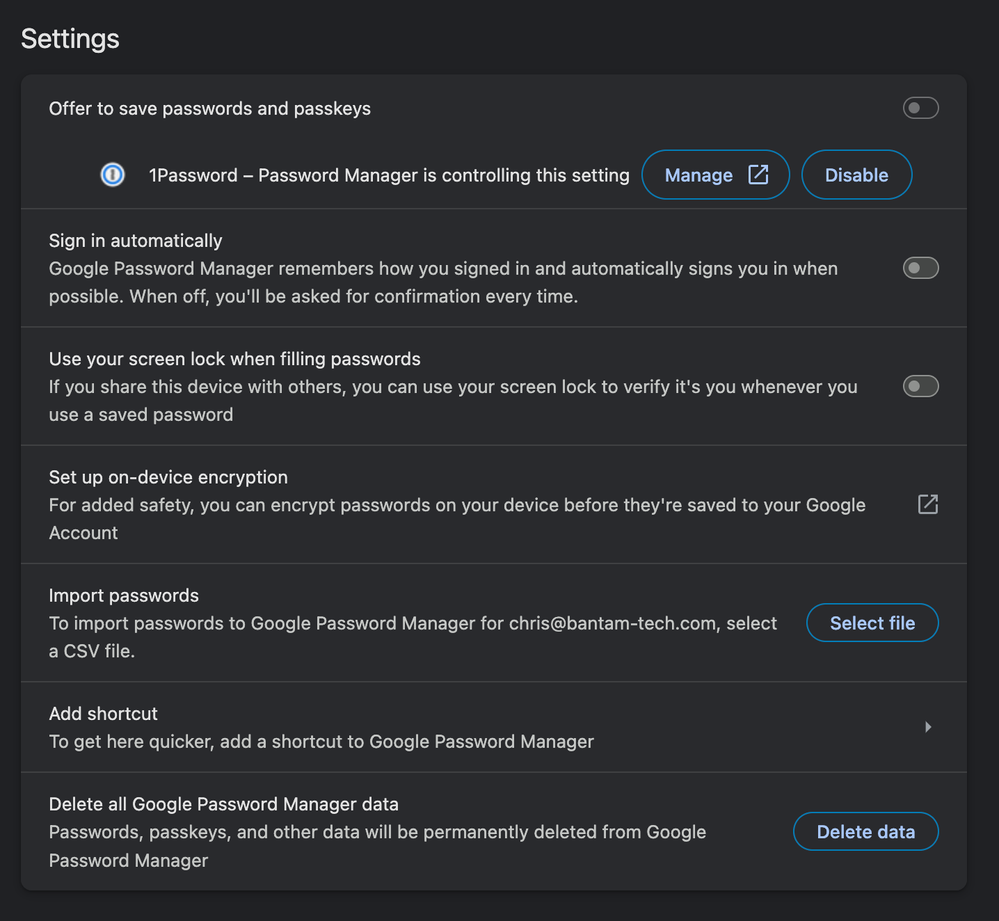The height and width of the screenshot is (921, 999).
Task: Click the 1Password controlling this setting text
Action: point(389,175)
